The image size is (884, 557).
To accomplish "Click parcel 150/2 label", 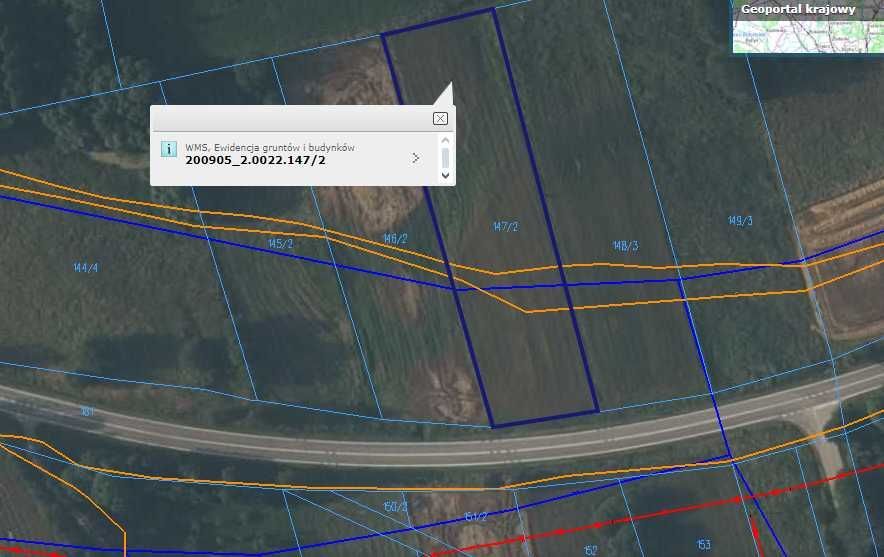I will tap(396, 507).
